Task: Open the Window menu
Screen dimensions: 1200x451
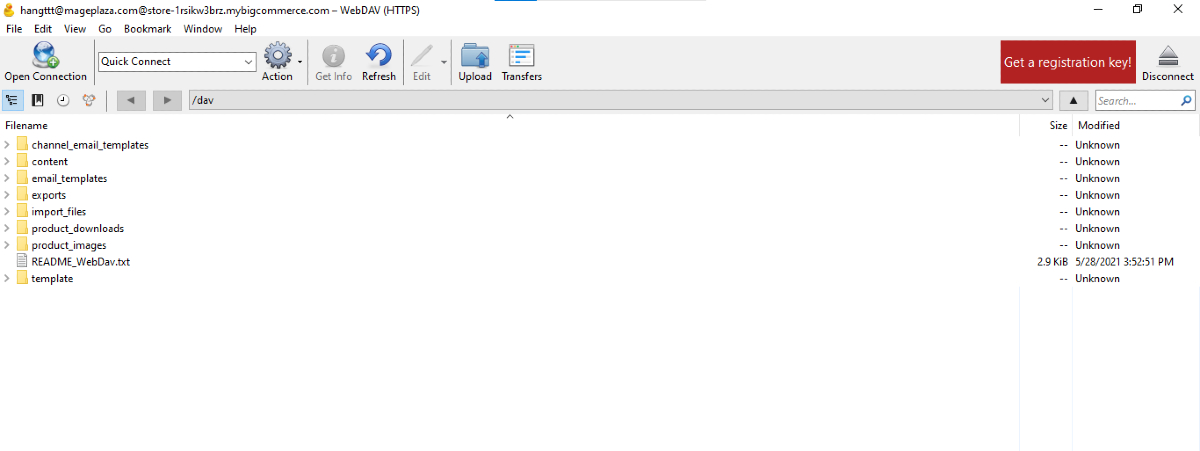Action: coord(202,29)
